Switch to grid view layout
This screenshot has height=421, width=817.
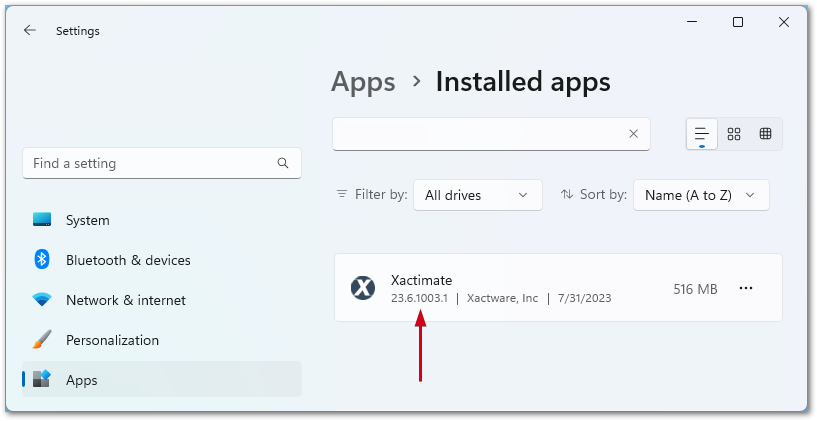(734, 134)
